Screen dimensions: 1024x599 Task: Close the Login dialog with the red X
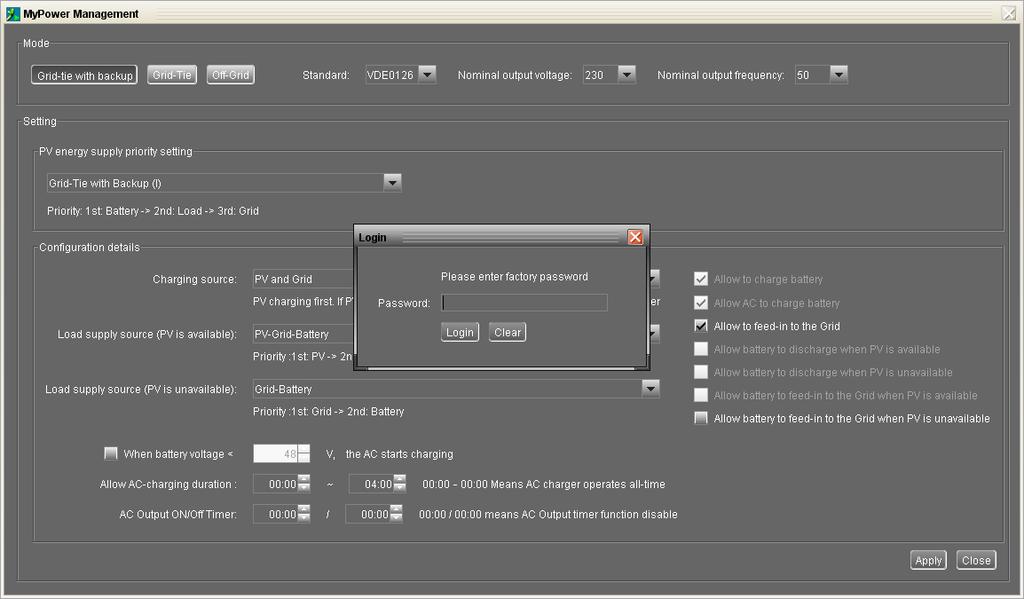[x=635, y=237]
